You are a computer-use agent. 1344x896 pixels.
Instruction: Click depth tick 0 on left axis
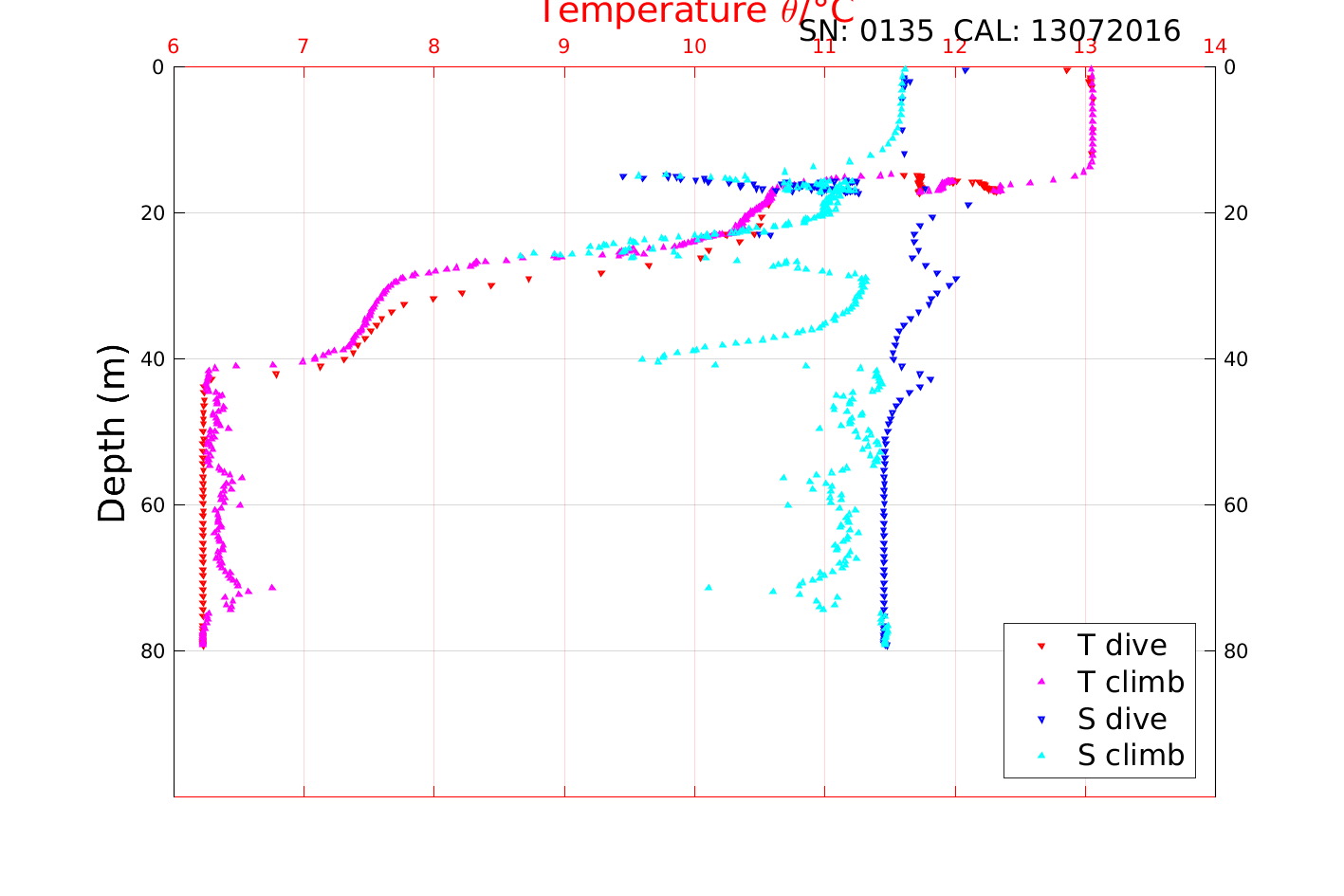pyautogui.click(x=157, y=67)
